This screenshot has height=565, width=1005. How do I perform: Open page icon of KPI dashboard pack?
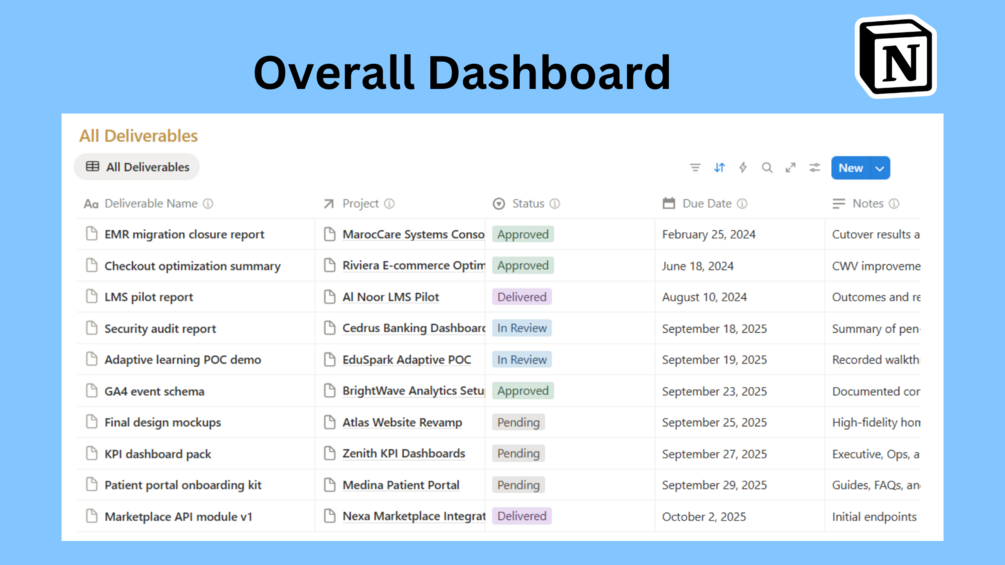click(x=92, y=454)
